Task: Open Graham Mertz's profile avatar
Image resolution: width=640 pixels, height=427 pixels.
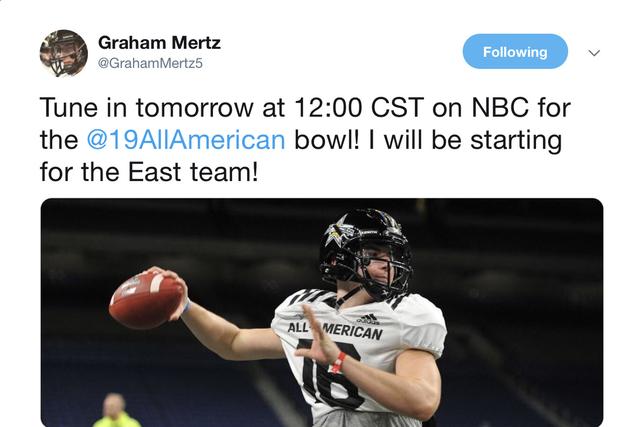Action: pyautogui.click(x=64, y=53)
